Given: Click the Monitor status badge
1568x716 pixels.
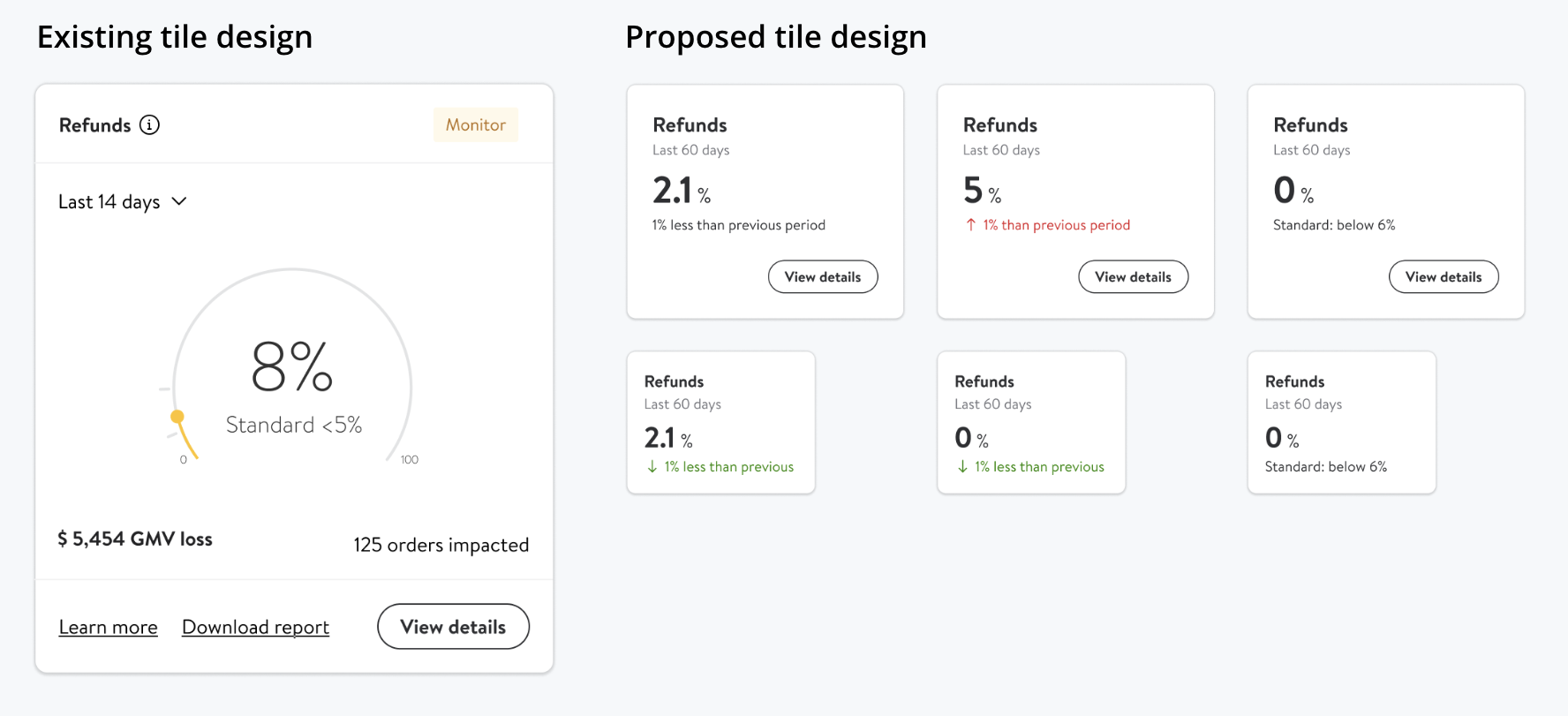Looking at the screenshot, I should [x=475, y=125].
